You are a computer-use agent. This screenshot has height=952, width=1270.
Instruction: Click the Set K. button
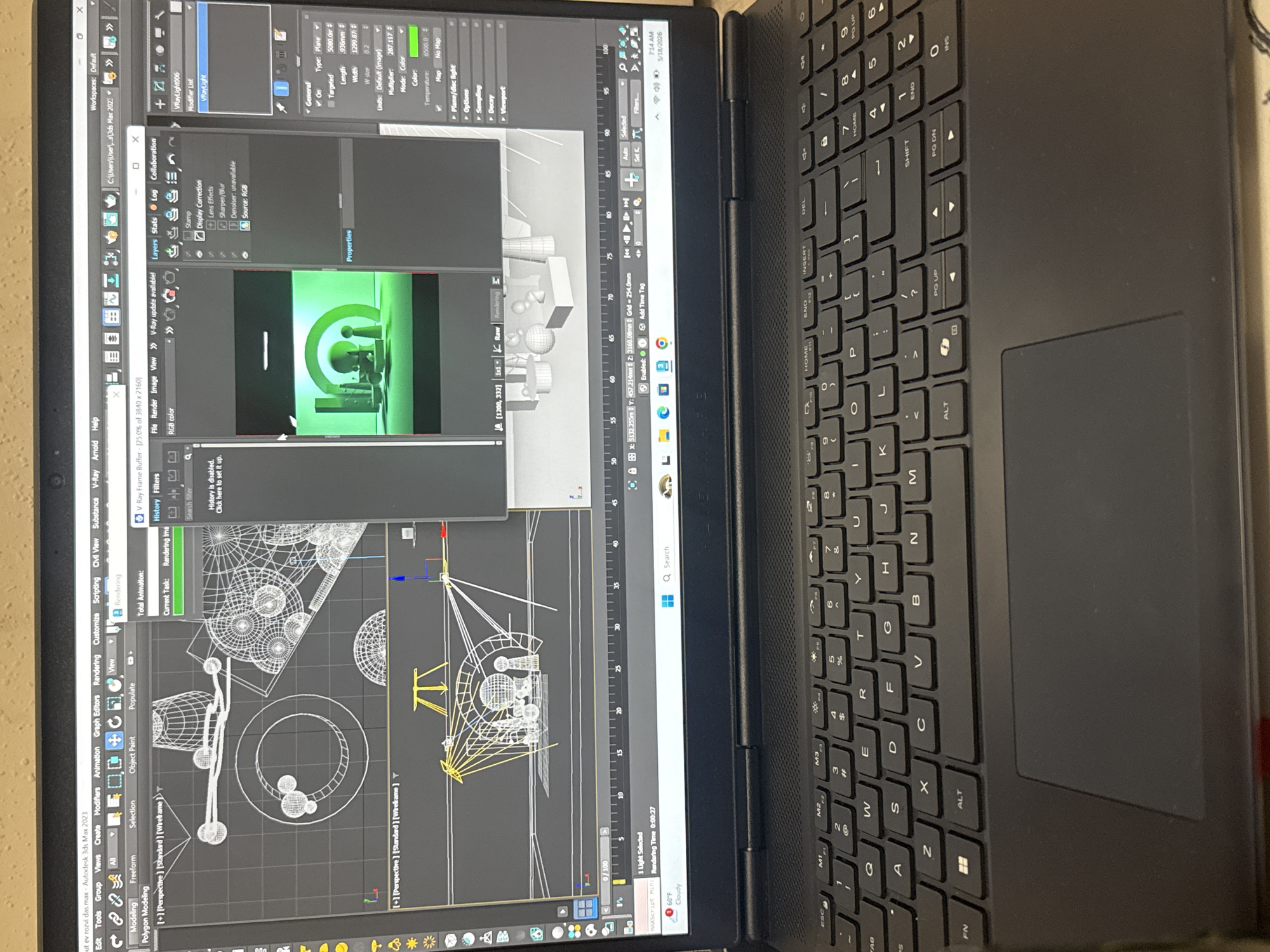[x=637, y=154]
